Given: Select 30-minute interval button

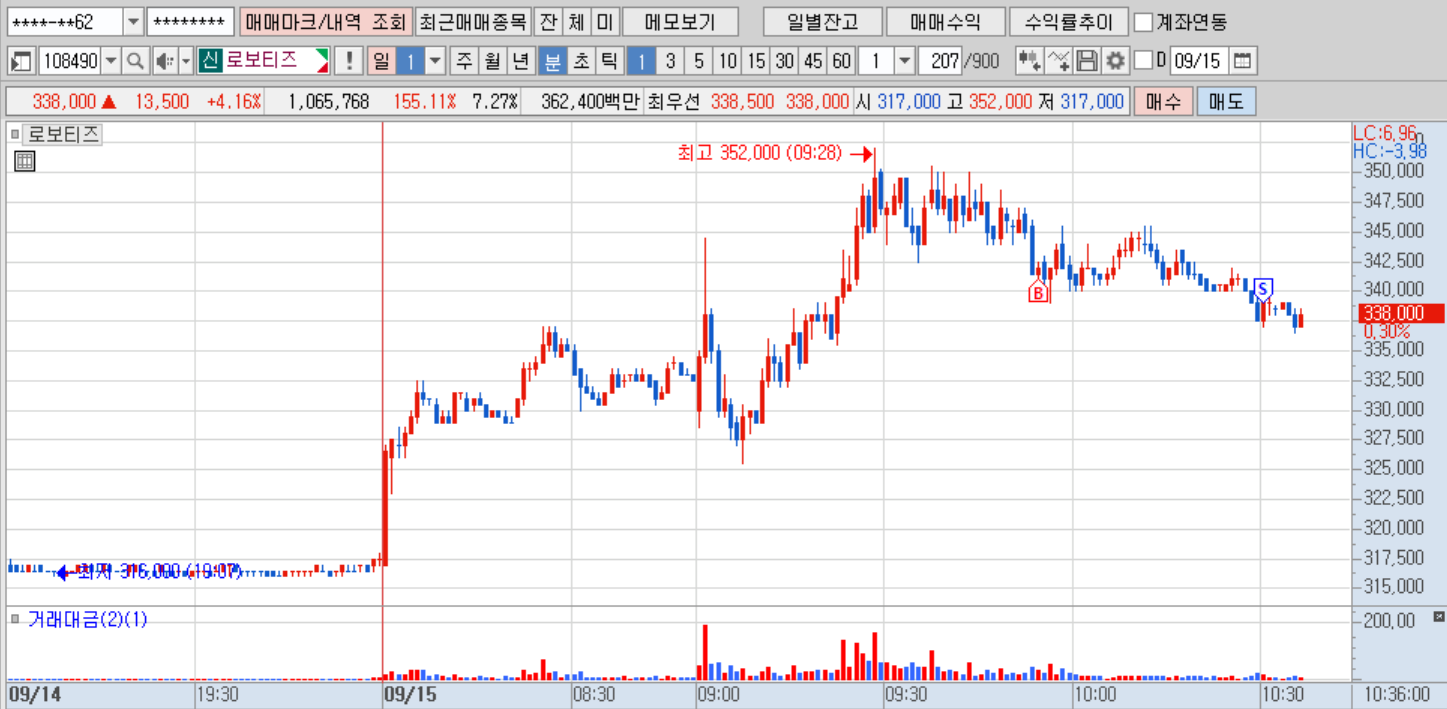Looking at the screenshot, I should [785, 61].
